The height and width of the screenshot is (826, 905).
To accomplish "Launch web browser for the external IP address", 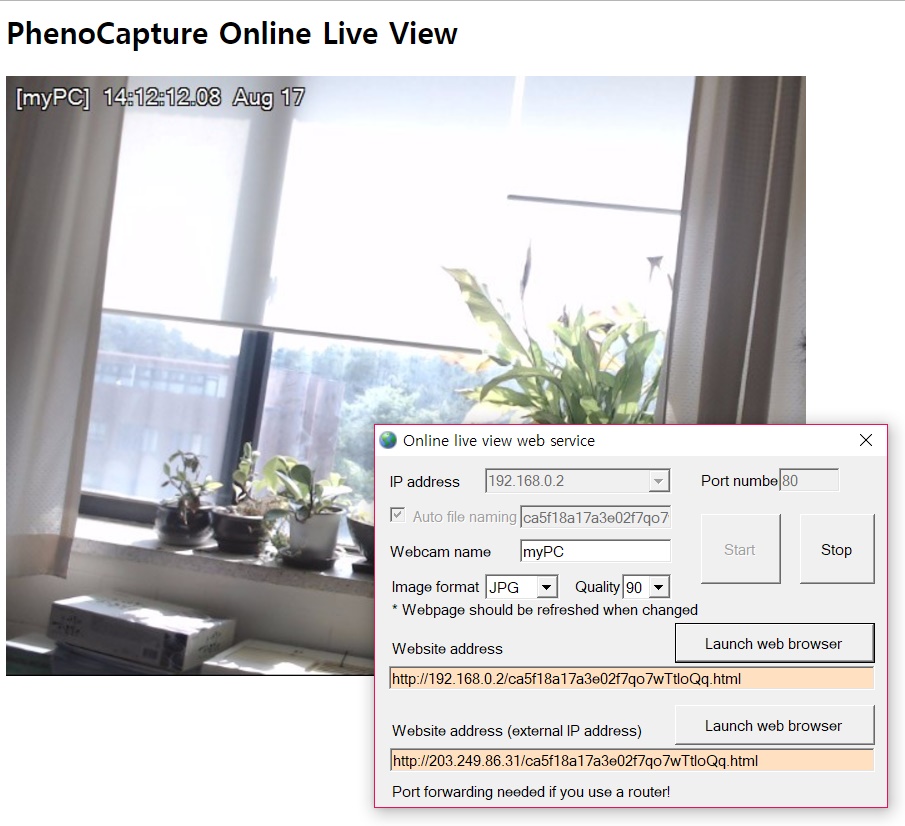I will pyautogui.click(x=773, y=725).
